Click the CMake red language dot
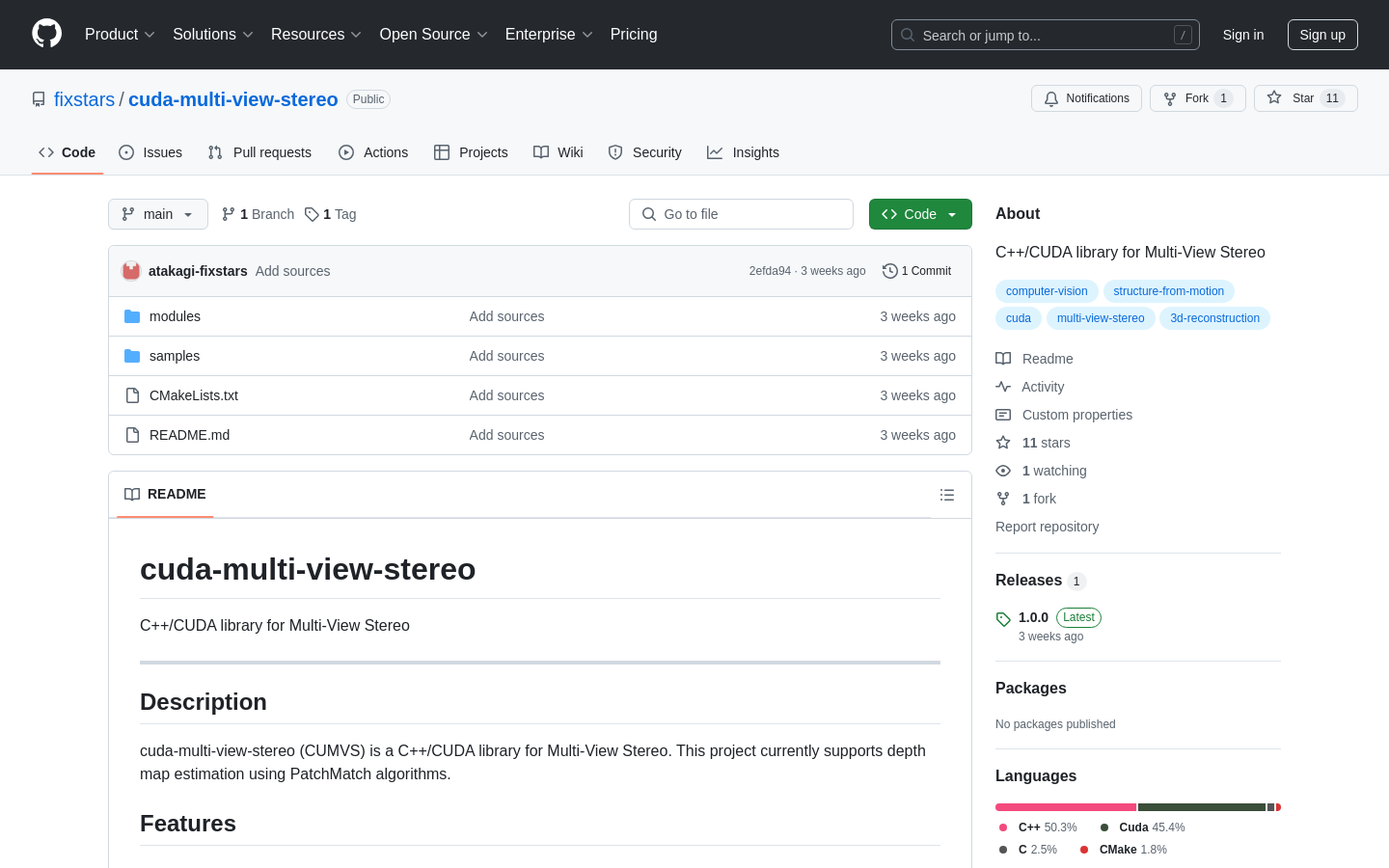Image resolution: width=1389 pixels, height=868 pixels. click(x=1084, y=850)
